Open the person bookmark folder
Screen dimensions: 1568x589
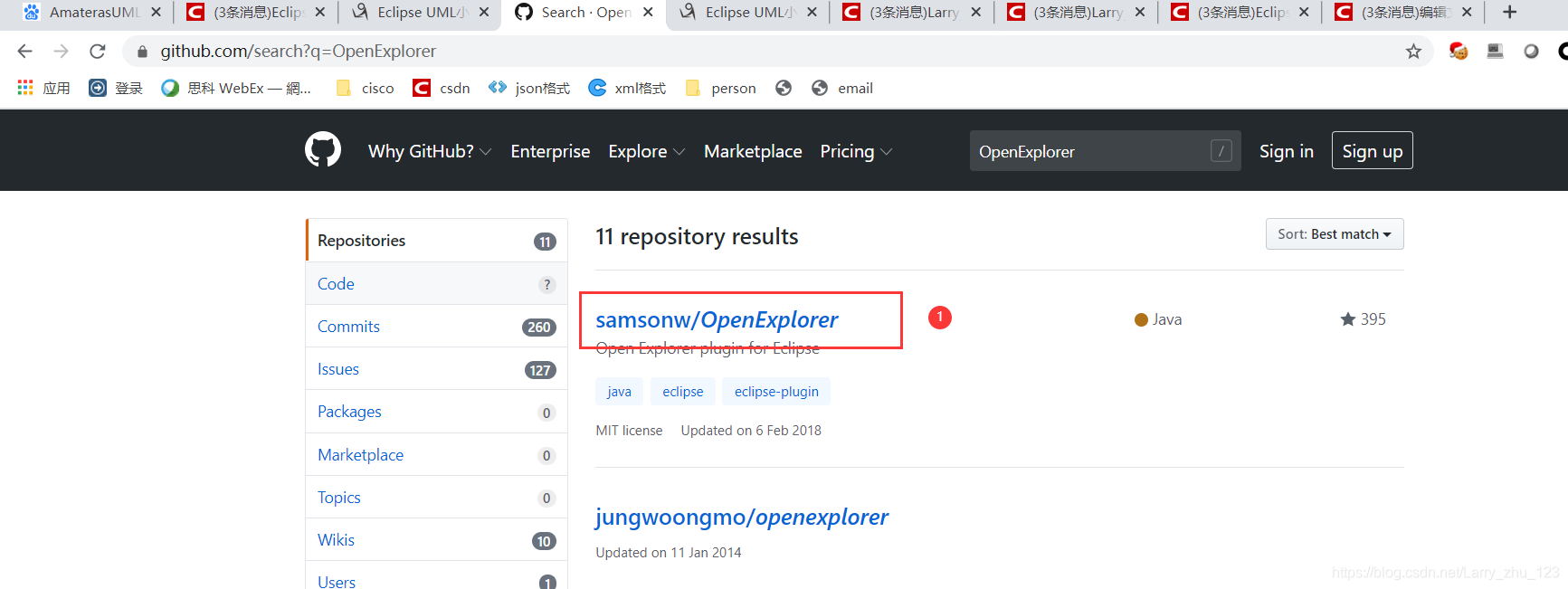coord(721,88)
